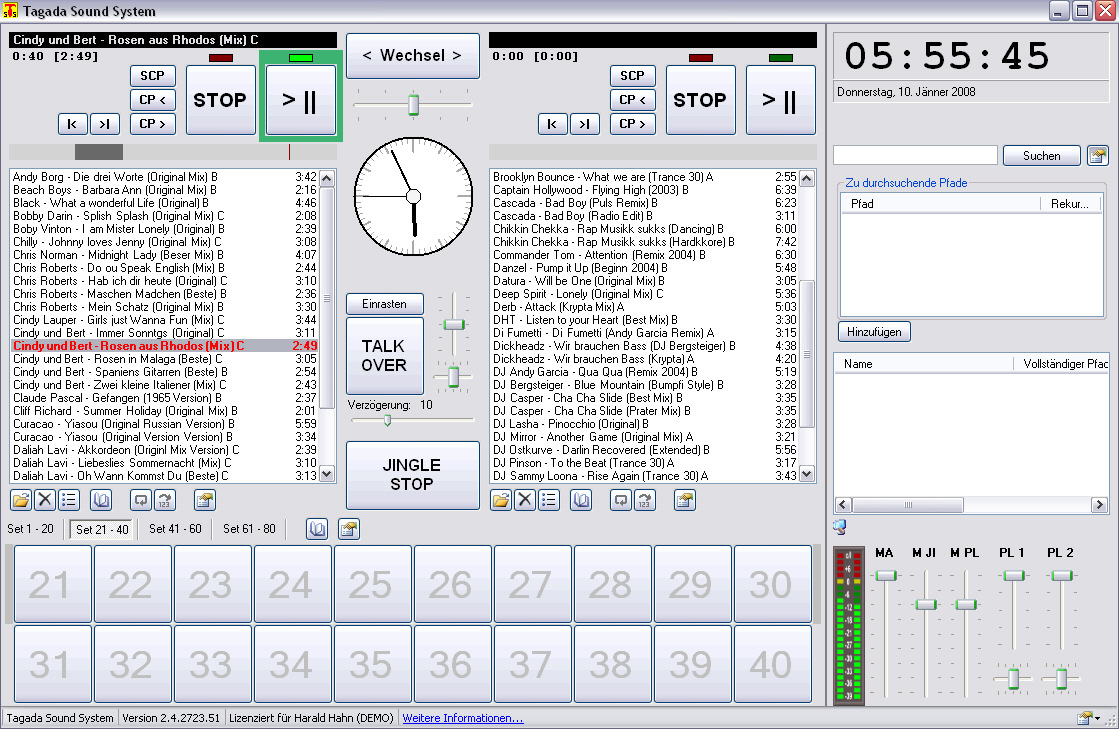
Task: Click the book icon beside Set 61 - 80
Action: pos(317,529)
